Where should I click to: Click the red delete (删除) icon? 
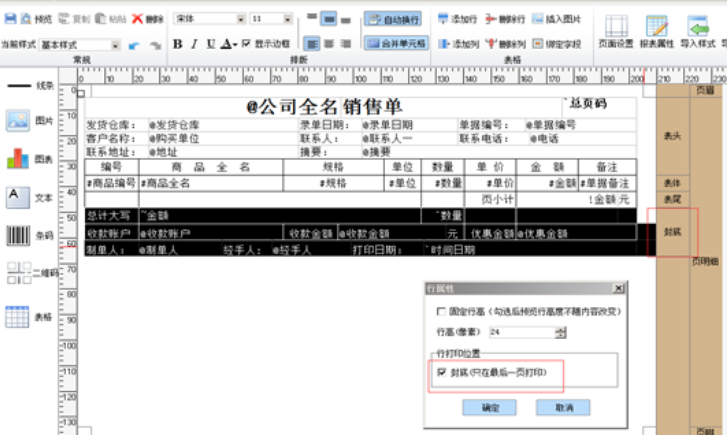click(x=148, y=18)
